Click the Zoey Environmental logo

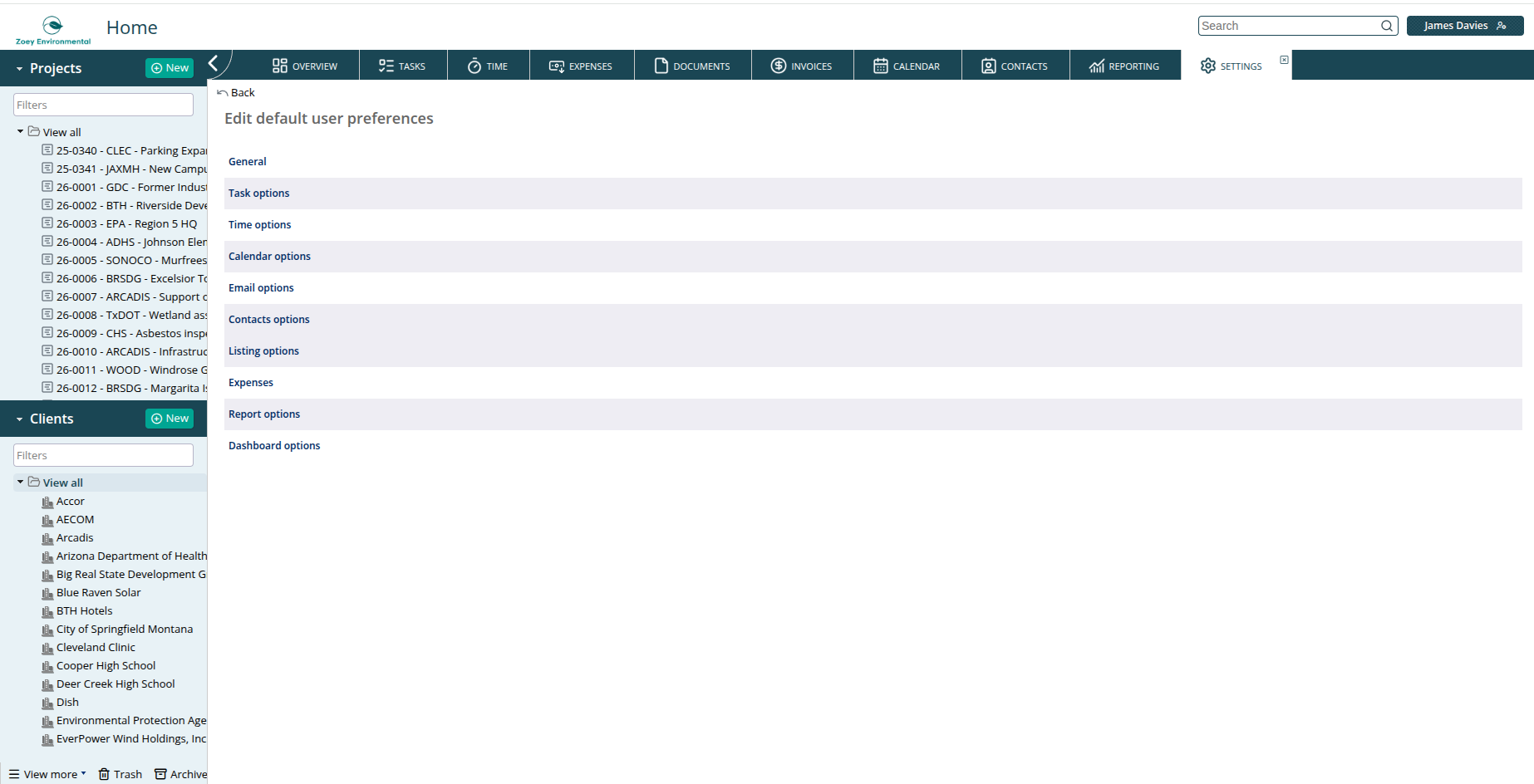(53, 30)
